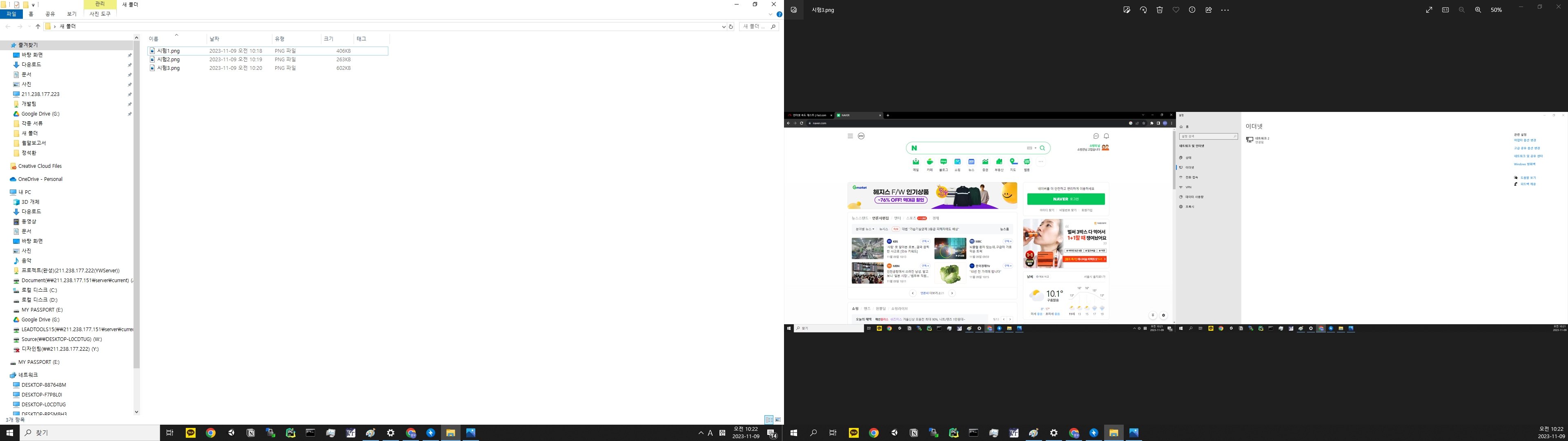Switch to large icons view in Explorer
Image resolution: width=1568 pixels, height=441 pixels.
[778, 420]
